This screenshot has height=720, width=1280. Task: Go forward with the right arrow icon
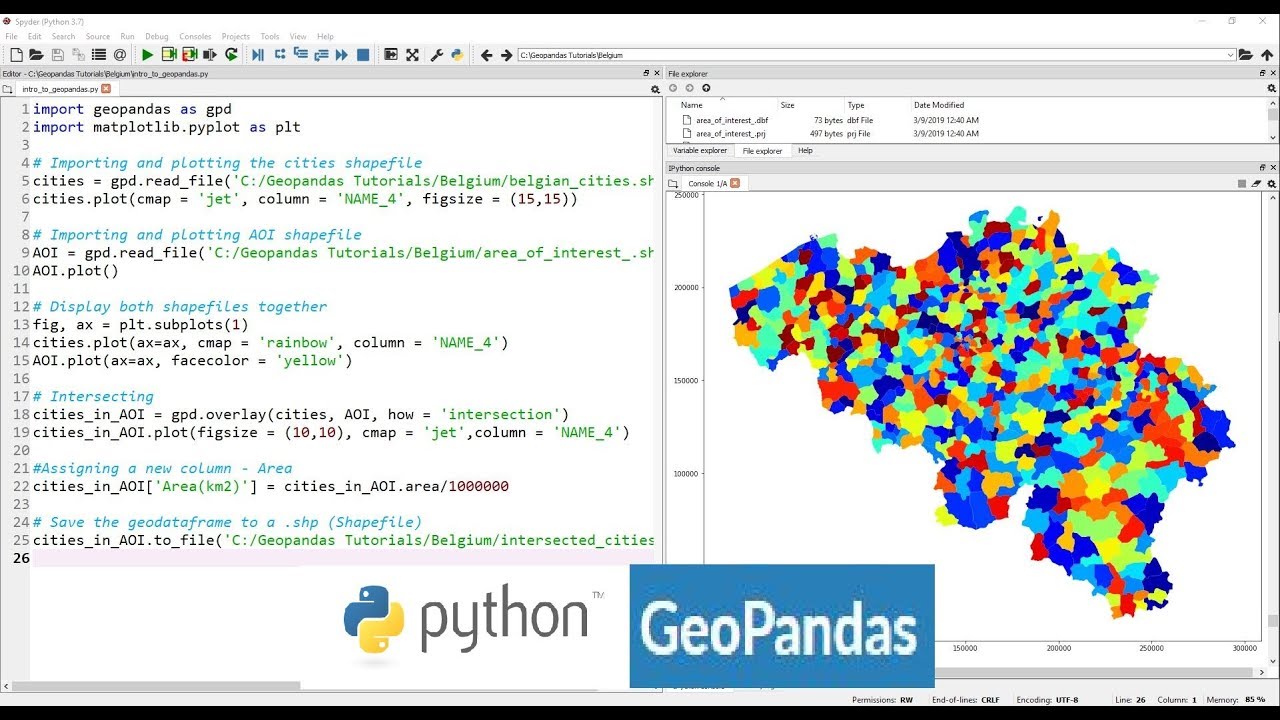click(506, 55)
